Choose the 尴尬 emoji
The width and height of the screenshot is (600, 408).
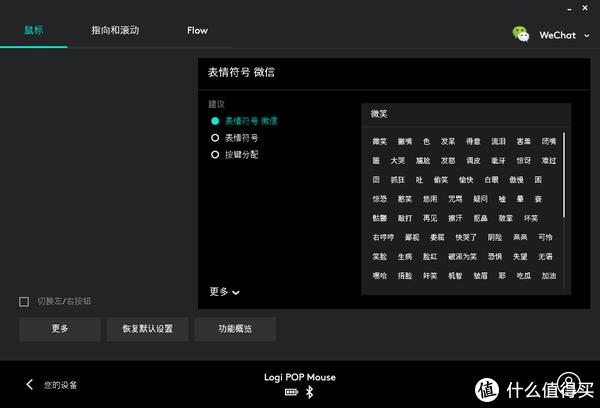[x=423, y=161]
